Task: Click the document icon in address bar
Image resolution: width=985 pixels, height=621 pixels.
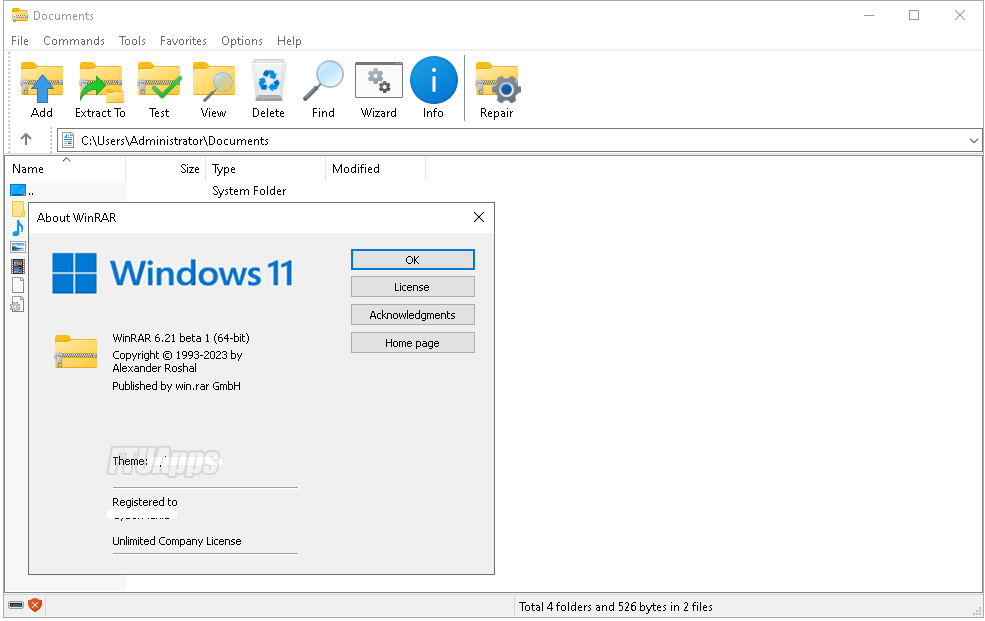Action: pos(68,141)
